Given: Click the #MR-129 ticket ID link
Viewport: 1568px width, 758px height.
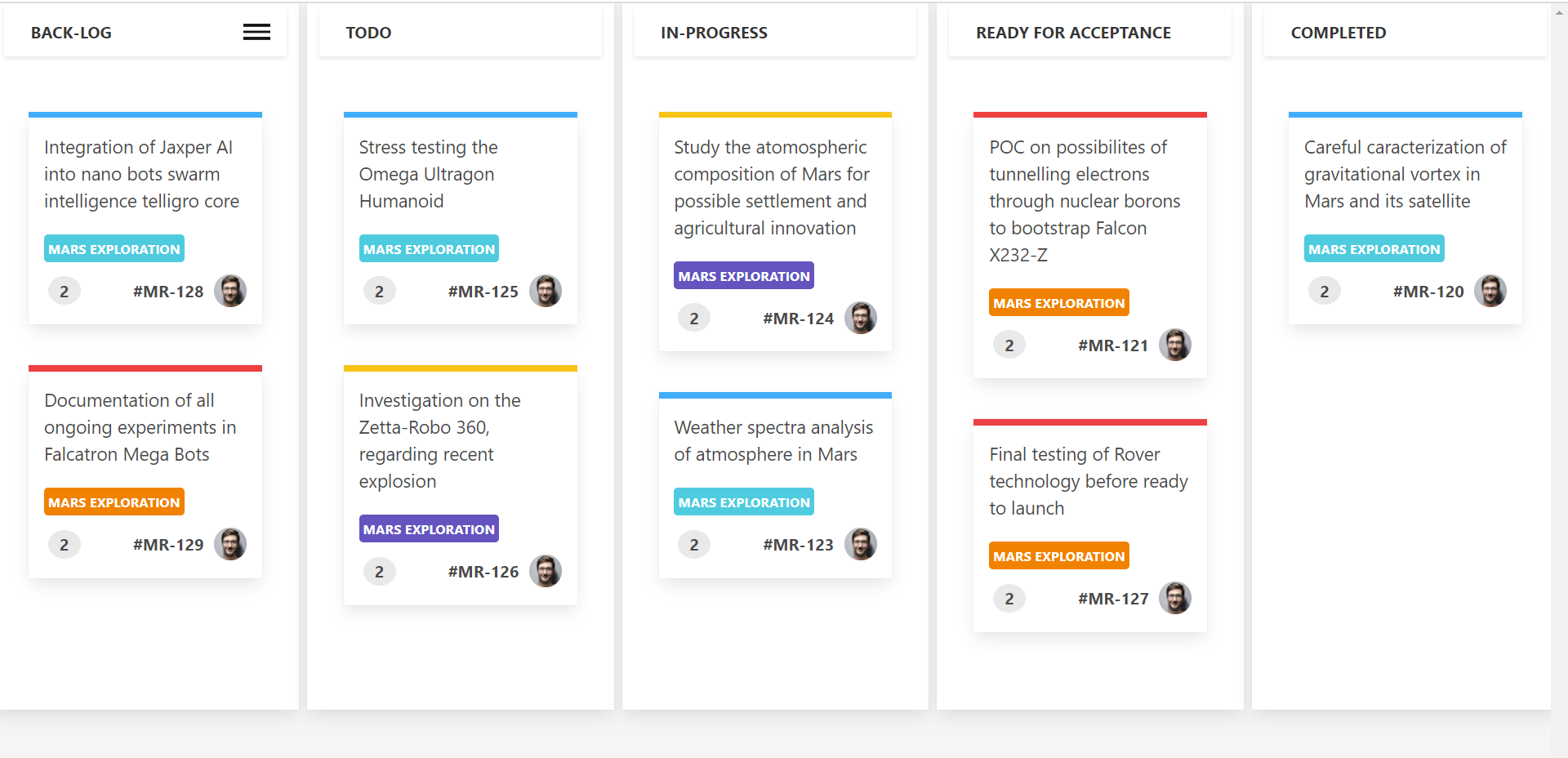Looking at the screenshot, I should [168, 545].
